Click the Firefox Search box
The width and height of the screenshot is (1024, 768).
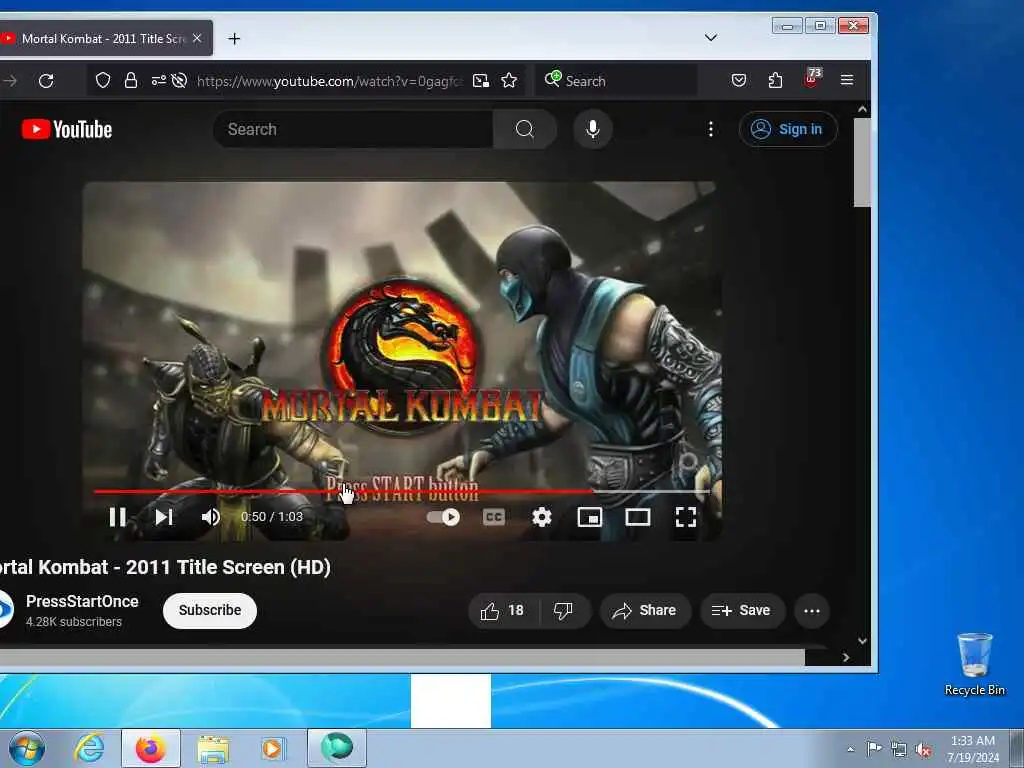[x=616, y=81]
